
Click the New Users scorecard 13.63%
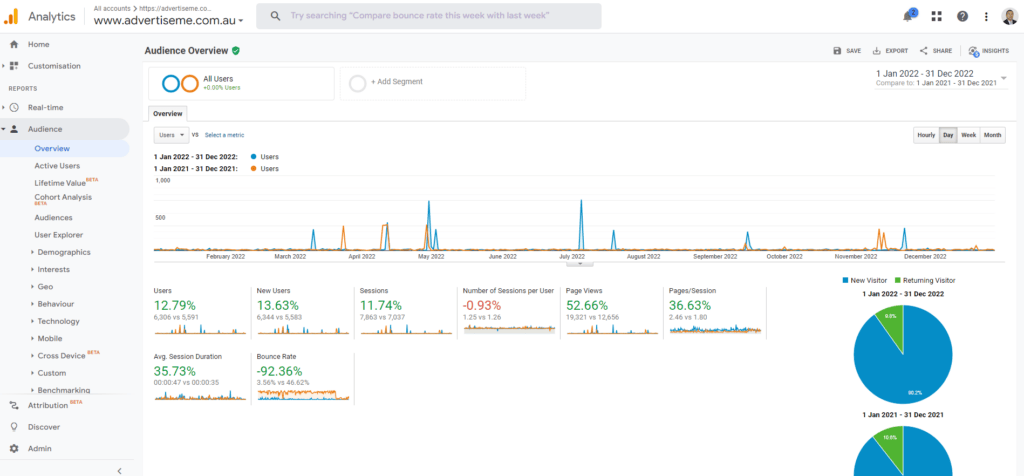pos(303,311)
